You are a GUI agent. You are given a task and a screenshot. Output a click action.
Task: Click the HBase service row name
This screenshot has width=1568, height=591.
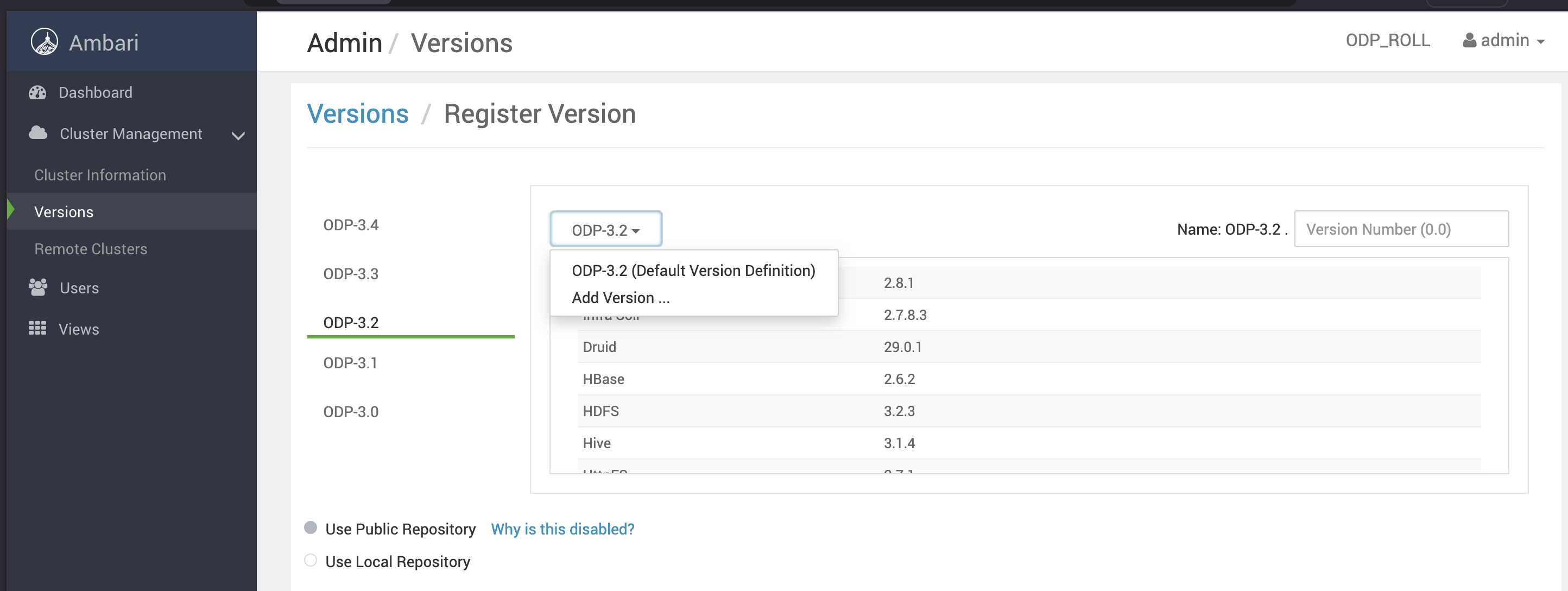603,379
